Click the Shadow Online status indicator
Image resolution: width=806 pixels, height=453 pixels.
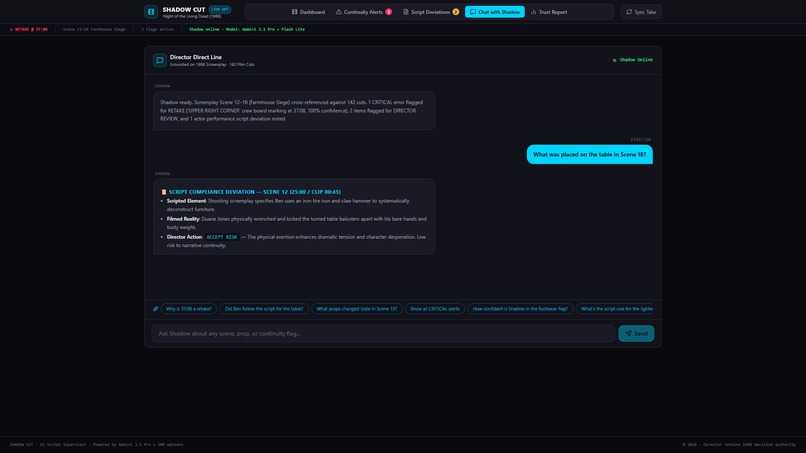tap(633, 60)
